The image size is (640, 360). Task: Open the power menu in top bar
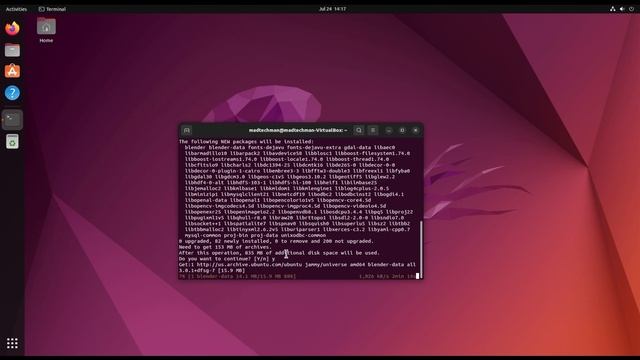[631, 9]
